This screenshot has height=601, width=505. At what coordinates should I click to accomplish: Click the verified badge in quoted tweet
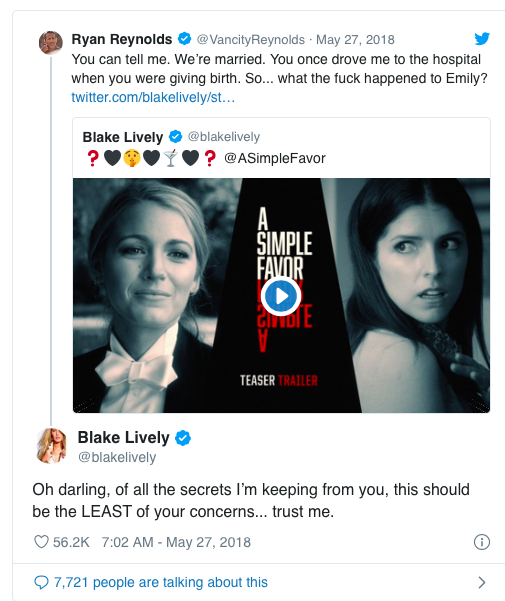(175, 136)
